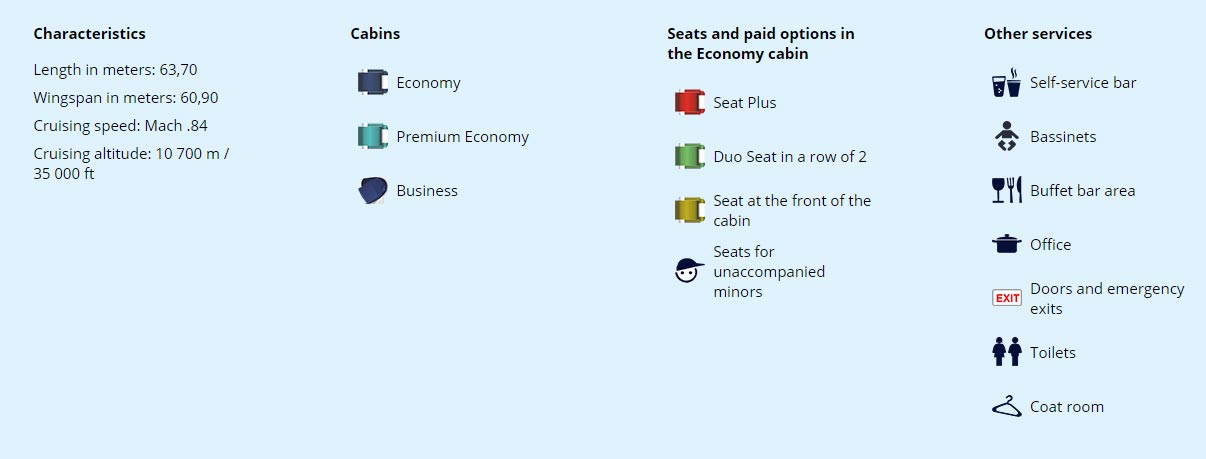Click the Self-service bar drinks icon
Screen dimensions: 1206x459
point(1007,83)
